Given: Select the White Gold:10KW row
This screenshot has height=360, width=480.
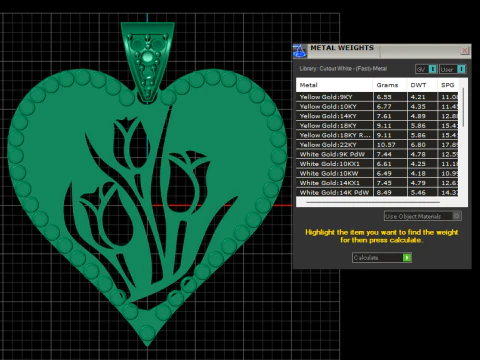Looking at the screenshot, I should (377, 173).
